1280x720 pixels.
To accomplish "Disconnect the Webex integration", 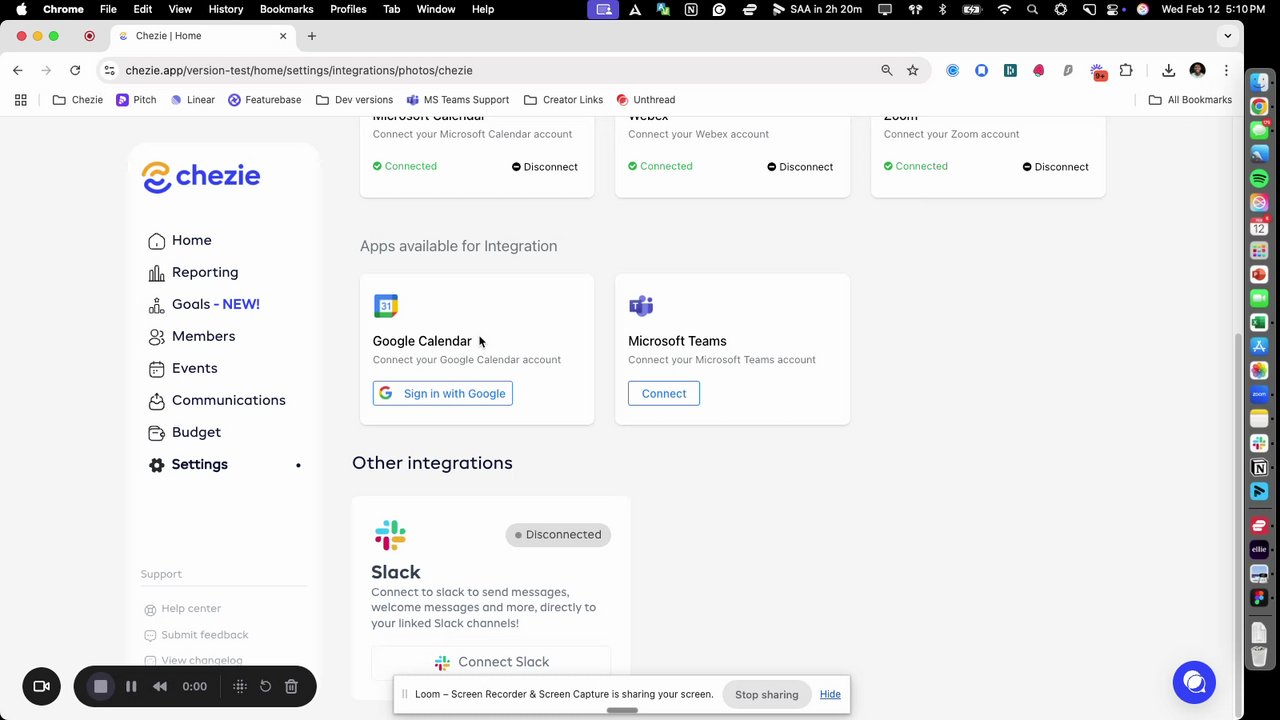I will coord(799,167).
